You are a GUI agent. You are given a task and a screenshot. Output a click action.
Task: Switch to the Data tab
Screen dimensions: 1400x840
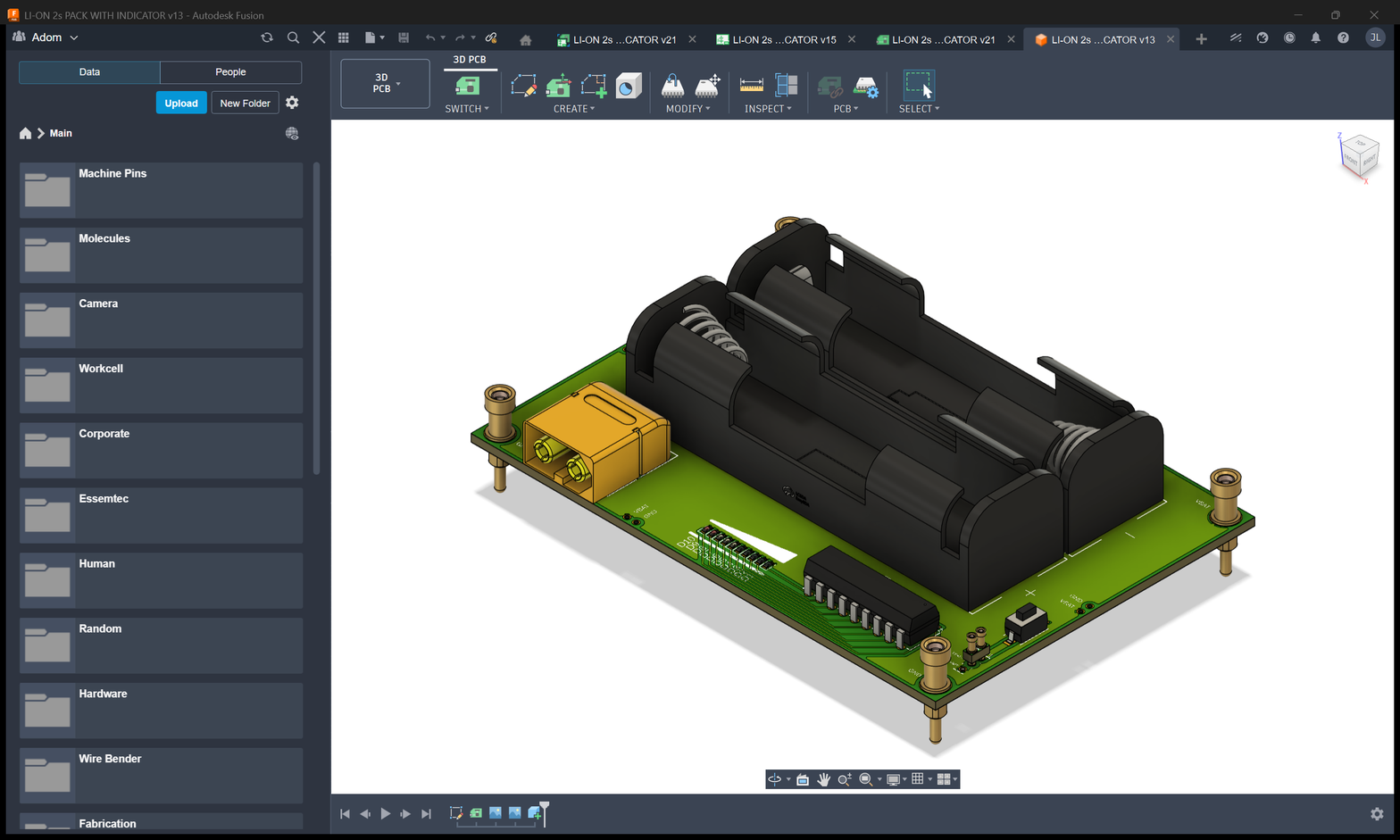pos(89,72)
